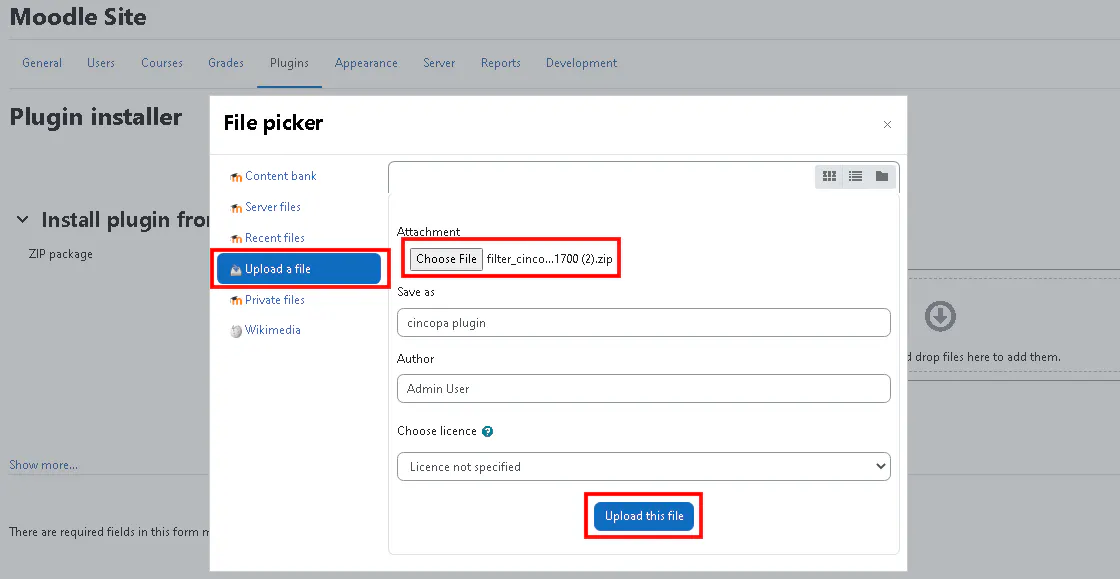Screen dimensions: 1120x579
Task: Open help for Choose licence
Action: (x=487, y=431)
